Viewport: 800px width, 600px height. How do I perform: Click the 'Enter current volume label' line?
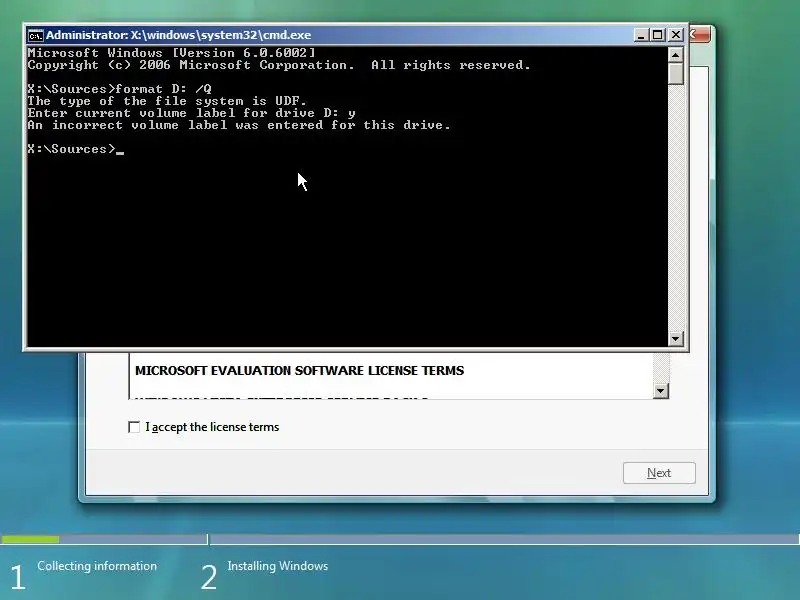point(191,113)
